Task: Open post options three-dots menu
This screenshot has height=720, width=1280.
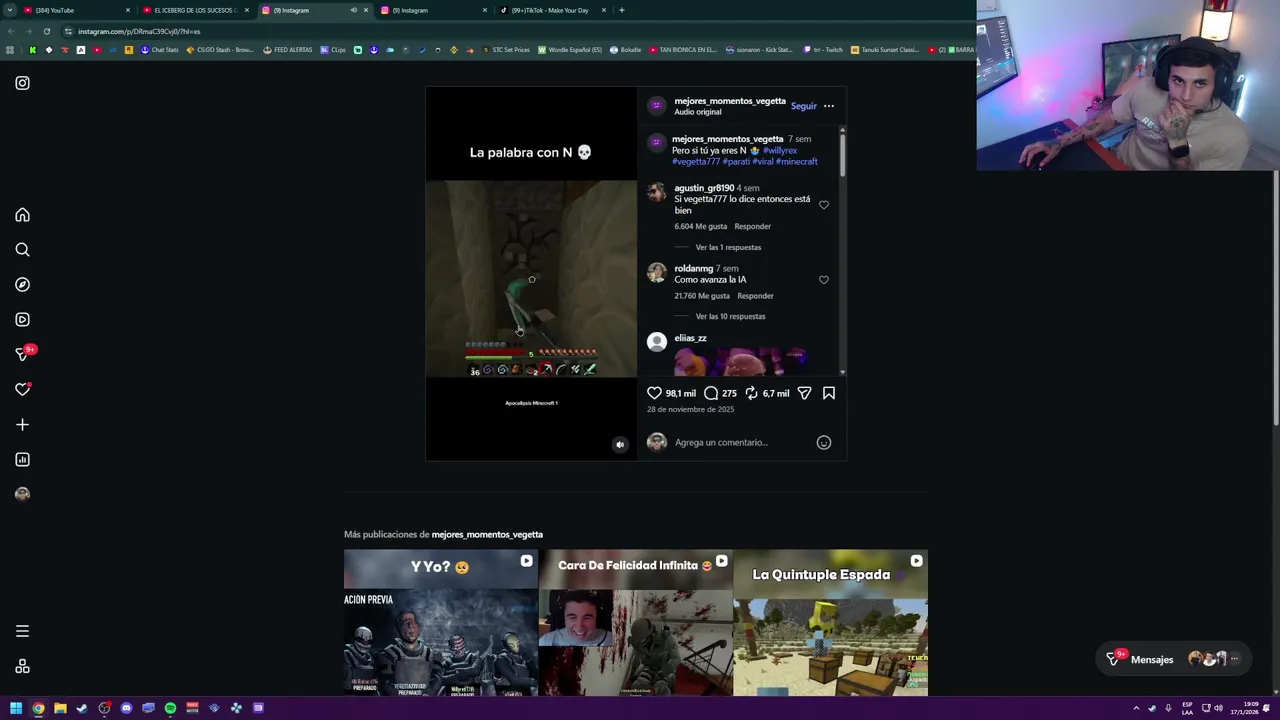Action: tap(828, 106)
